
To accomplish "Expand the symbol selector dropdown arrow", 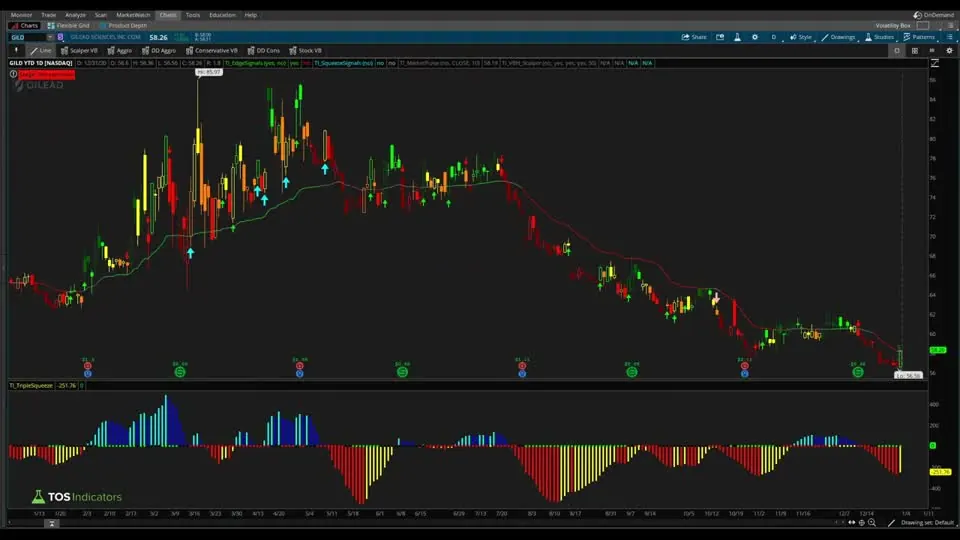I will pos(50,37).
